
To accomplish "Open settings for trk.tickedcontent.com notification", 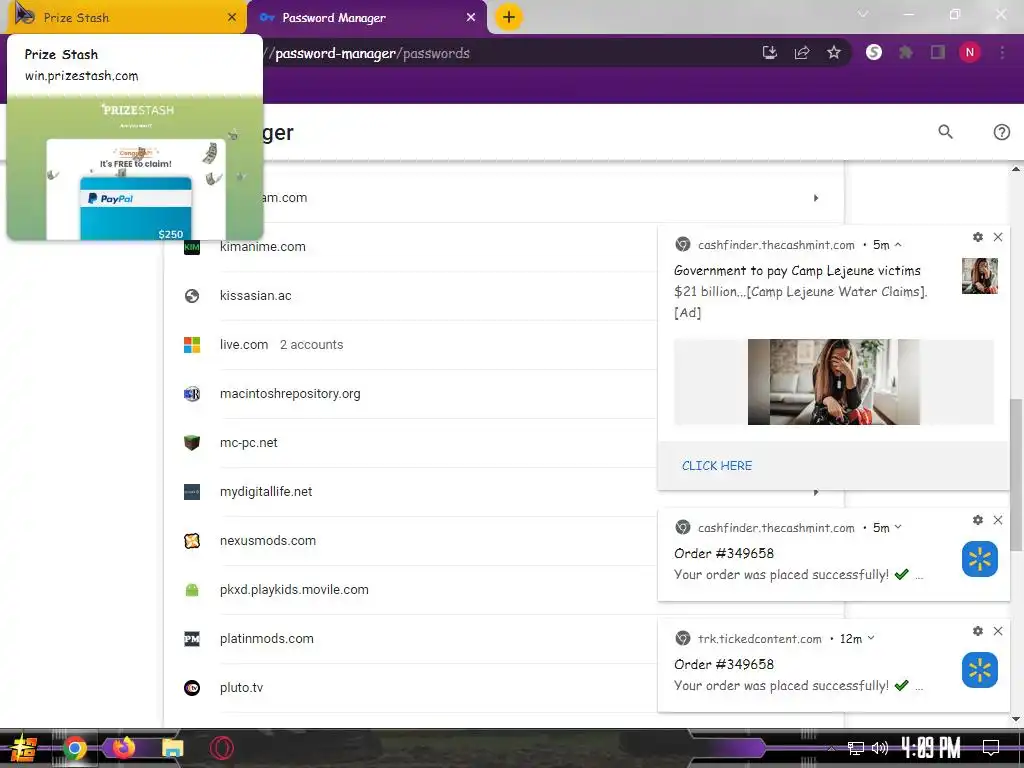I will coord(978,631).
